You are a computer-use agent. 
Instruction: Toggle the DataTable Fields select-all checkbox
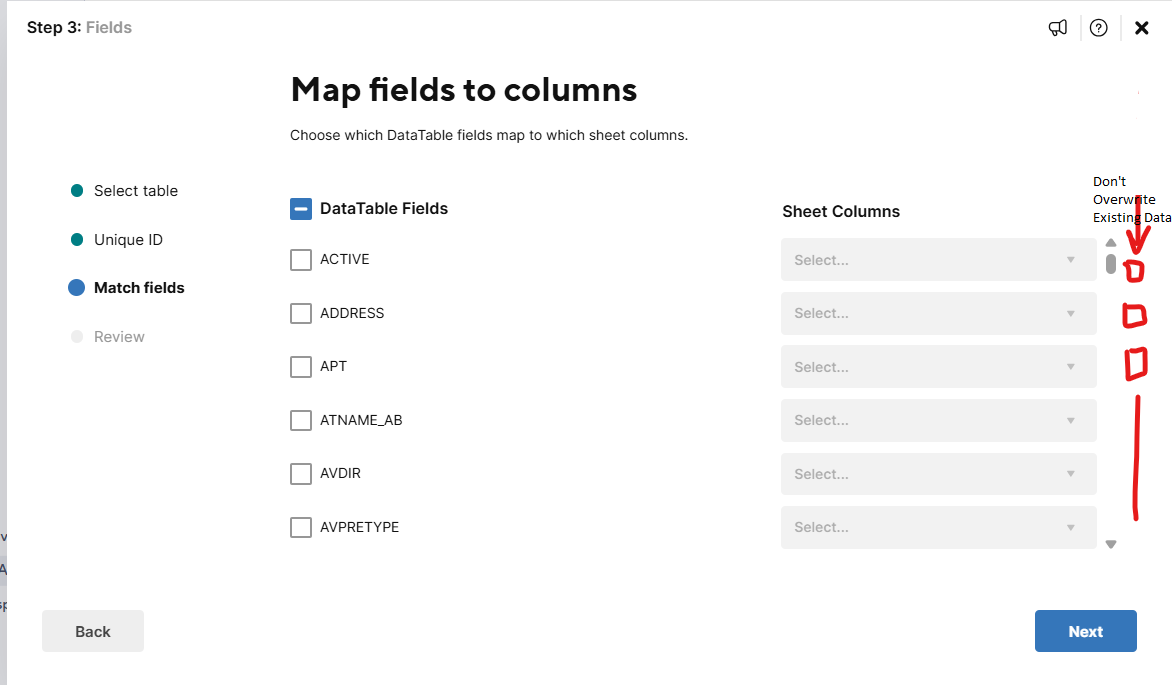pos(300,209)
